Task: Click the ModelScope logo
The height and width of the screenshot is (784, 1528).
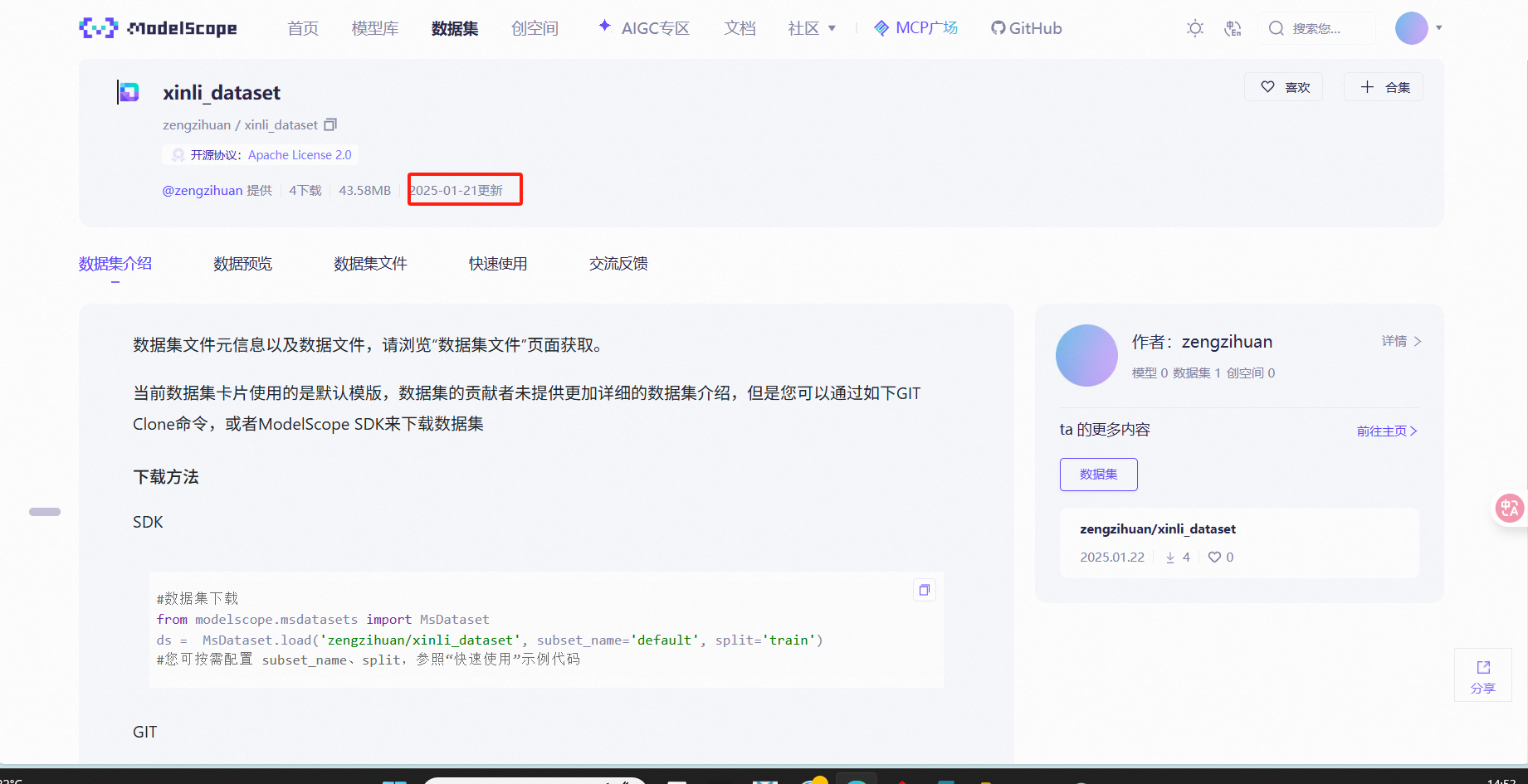Action: coord(158,28)
